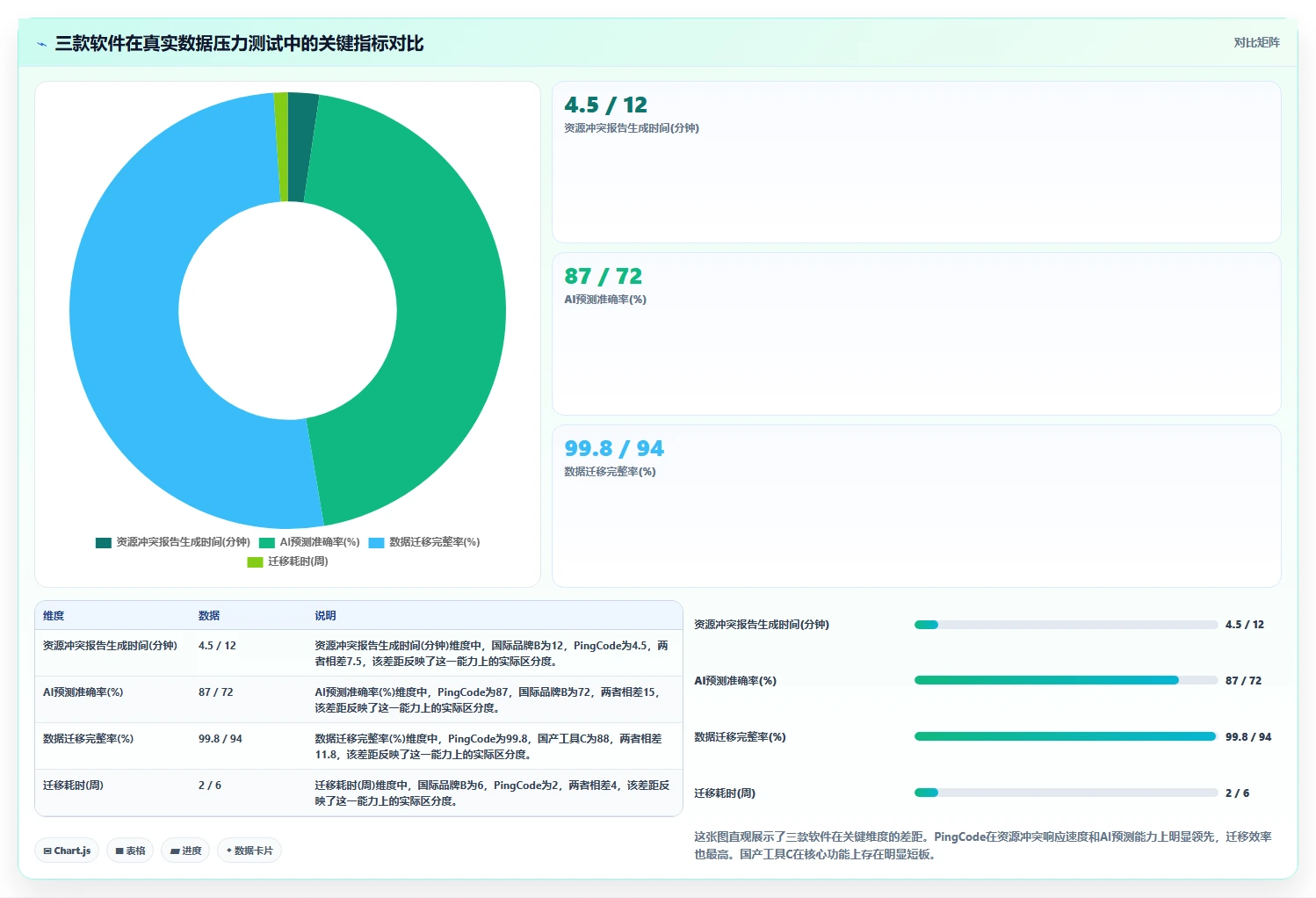Click progress value 99.8 / 94

click(x=1248, y=737)
